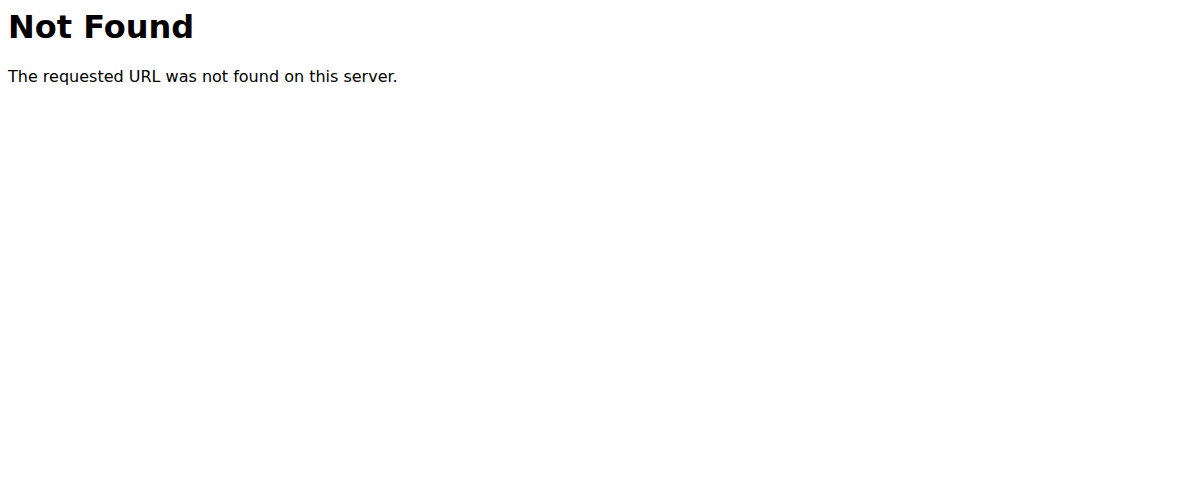This screenshot has width=1200, height=489.
Task: Click the word "server." ending the sentence
Action: [x=371, y=78]
